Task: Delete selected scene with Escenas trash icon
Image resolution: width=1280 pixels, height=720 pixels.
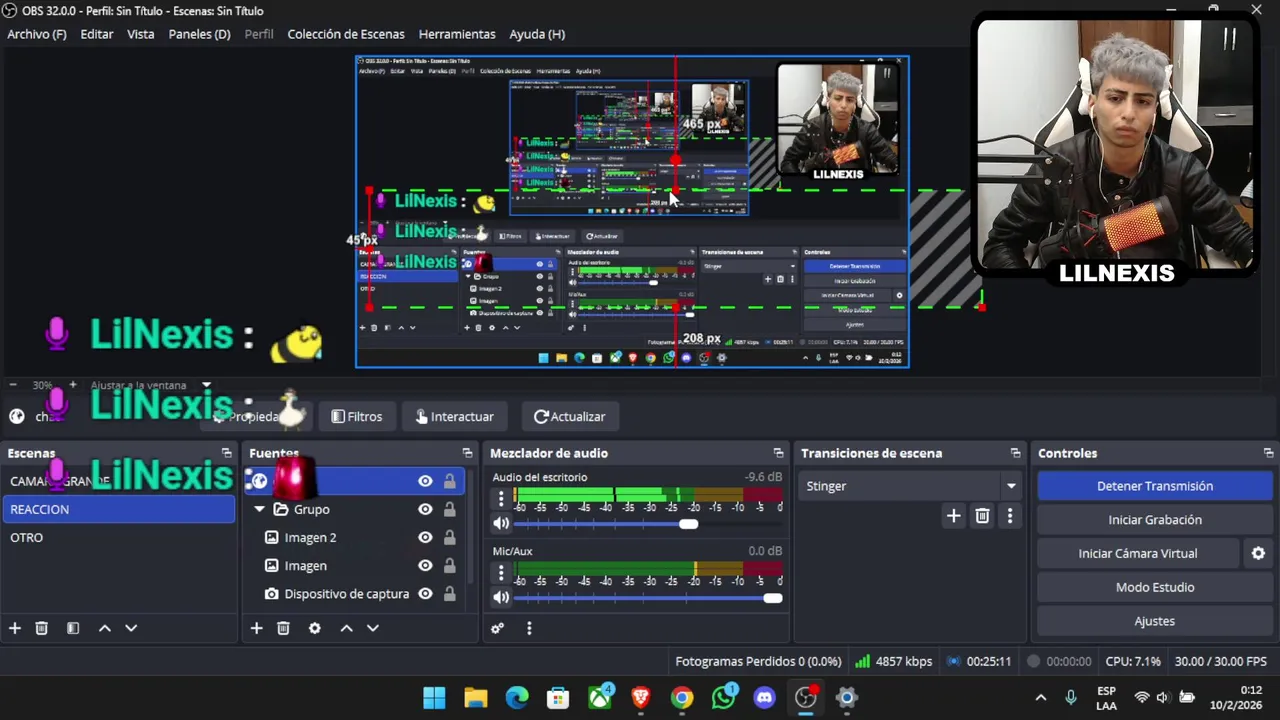Action: (42, 628)
